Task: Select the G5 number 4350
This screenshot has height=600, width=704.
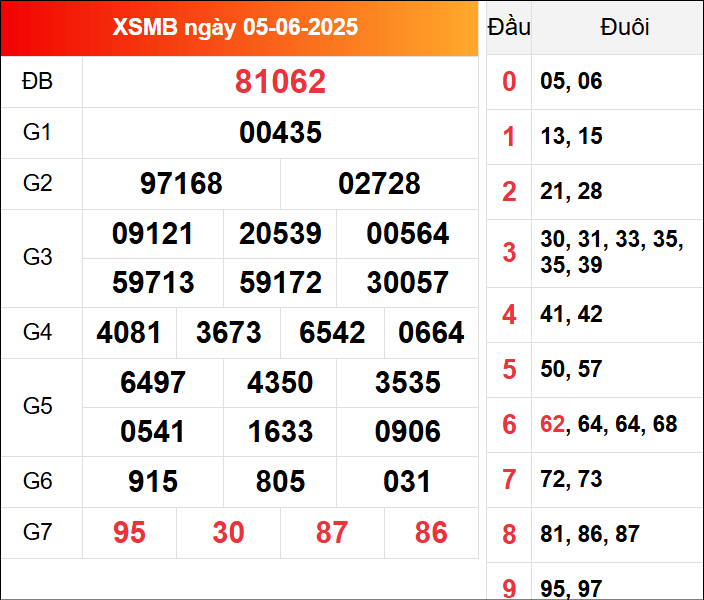Action: pyautogui.click(x=280, y=383)
